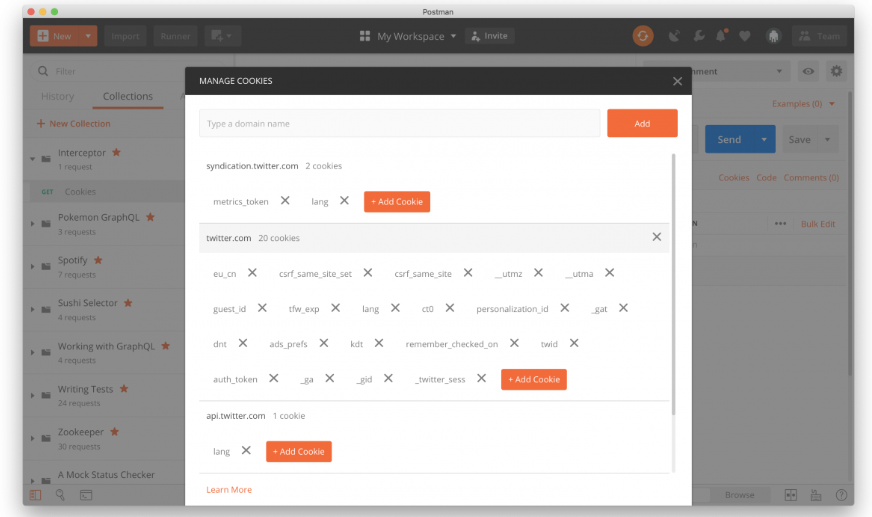
Task: Delete the csrf_same_site_set cookie
Action: coord(368,272)
